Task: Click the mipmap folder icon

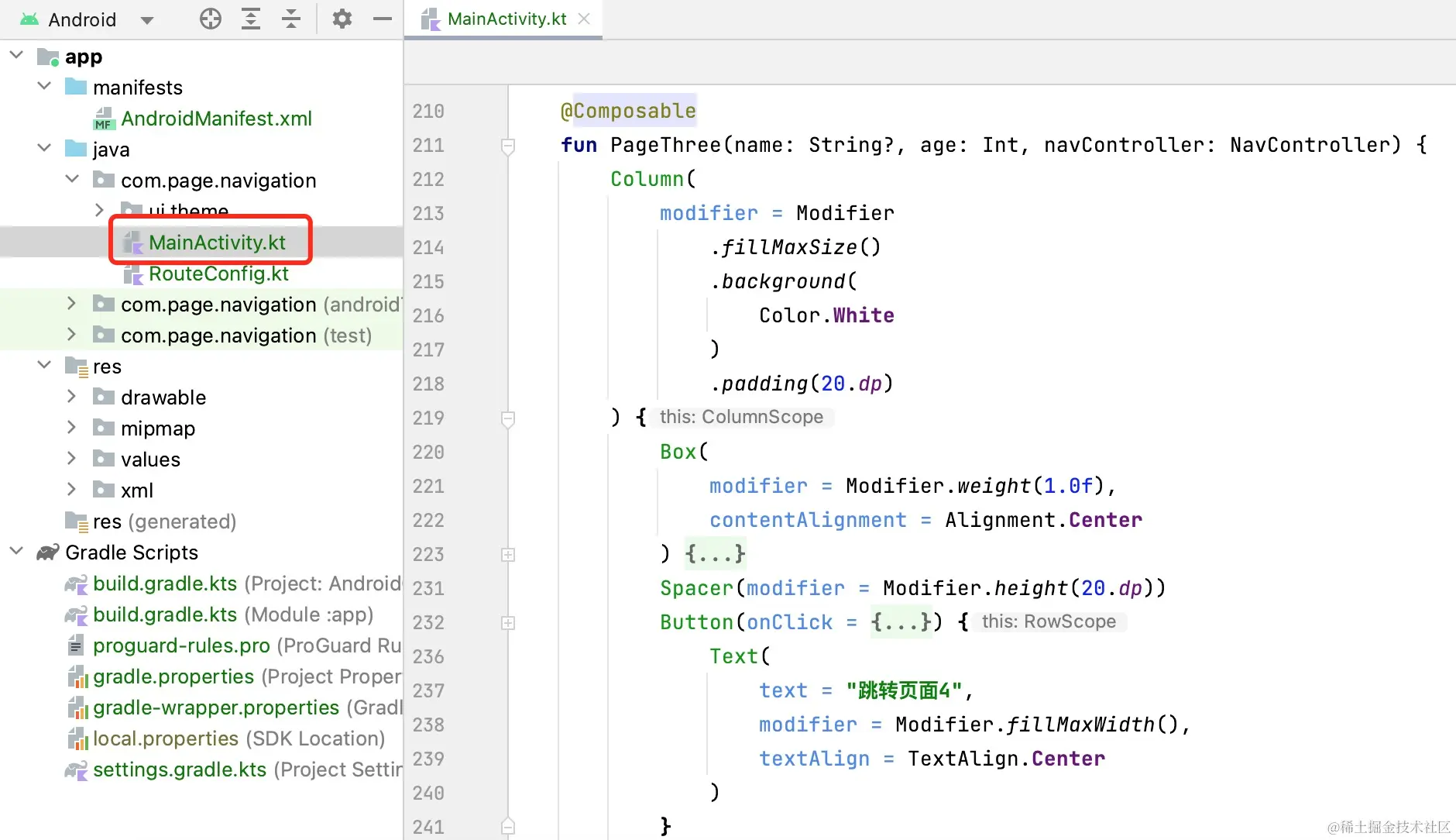Action: (x=104, y=428)
